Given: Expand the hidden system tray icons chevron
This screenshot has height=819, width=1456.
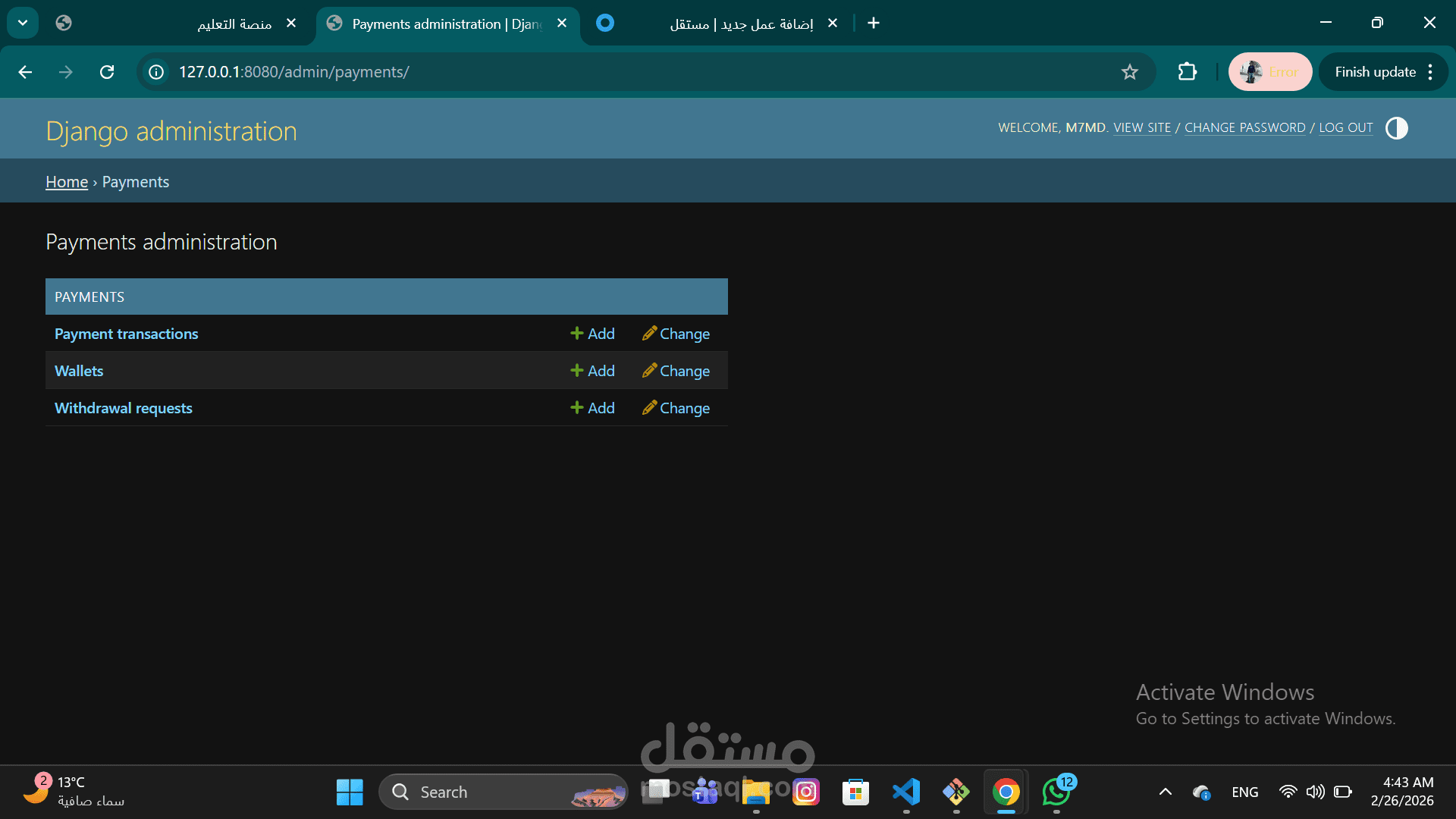Looking at the screenshot, I should (1165, 792).
